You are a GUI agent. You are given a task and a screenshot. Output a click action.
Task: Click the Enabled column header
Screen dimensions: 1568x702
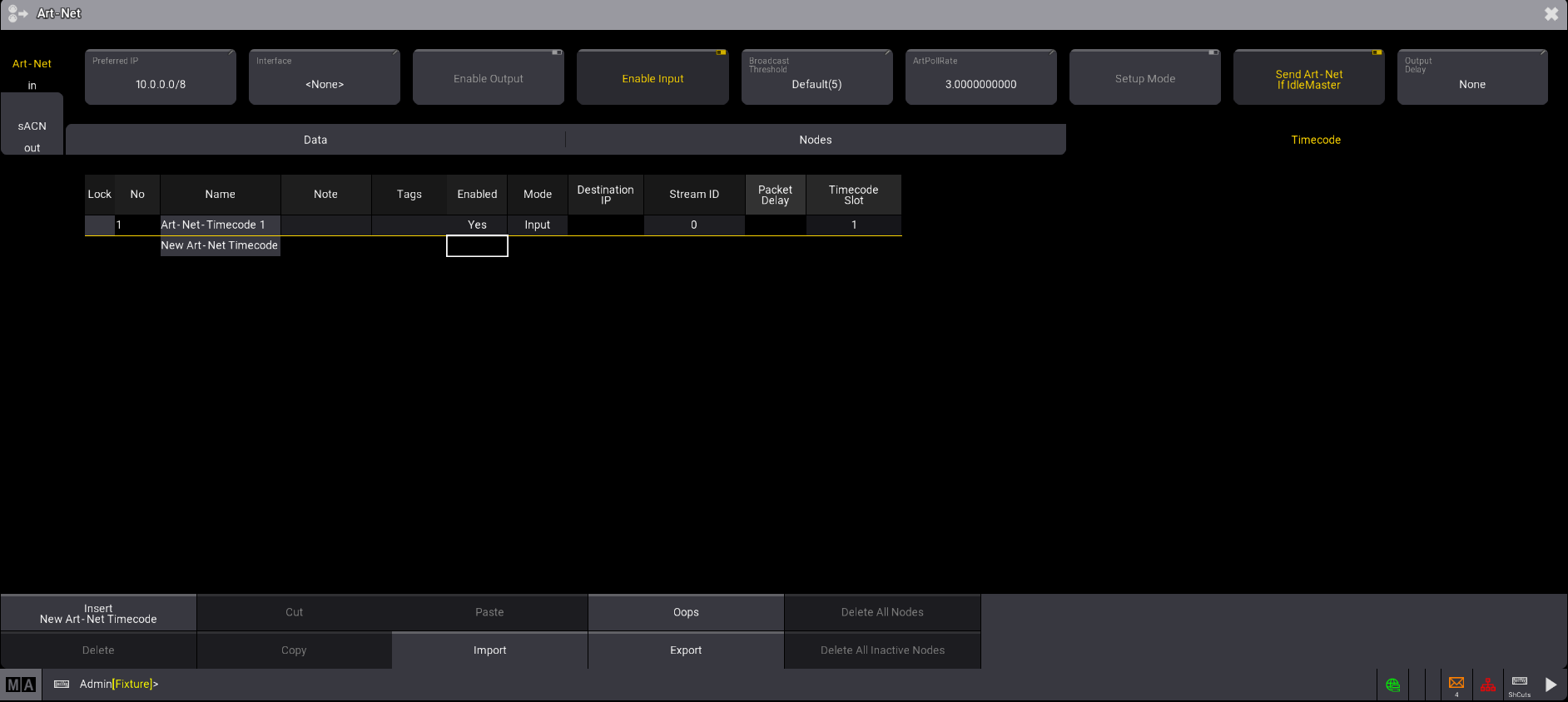[x=477, y=195]
